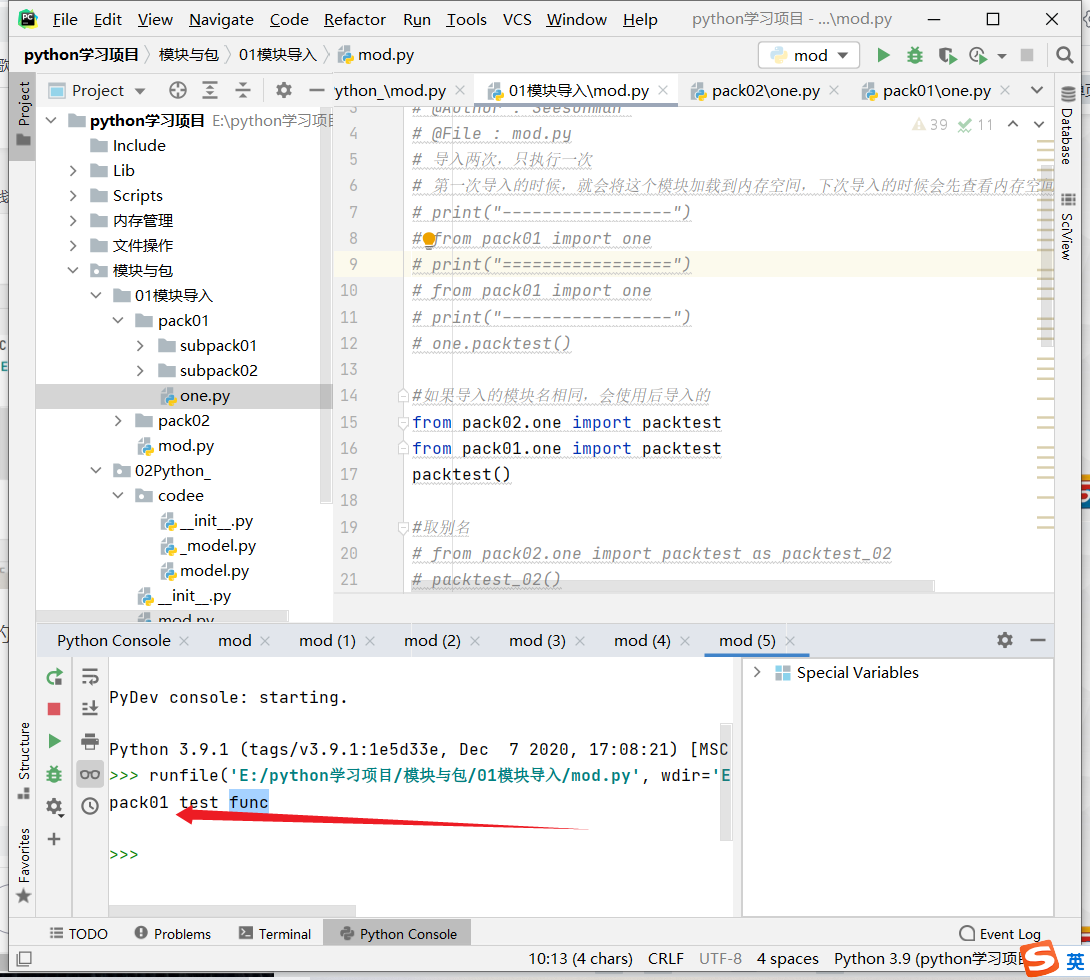
Task: Open the File menu
Action: click(65, 19)
